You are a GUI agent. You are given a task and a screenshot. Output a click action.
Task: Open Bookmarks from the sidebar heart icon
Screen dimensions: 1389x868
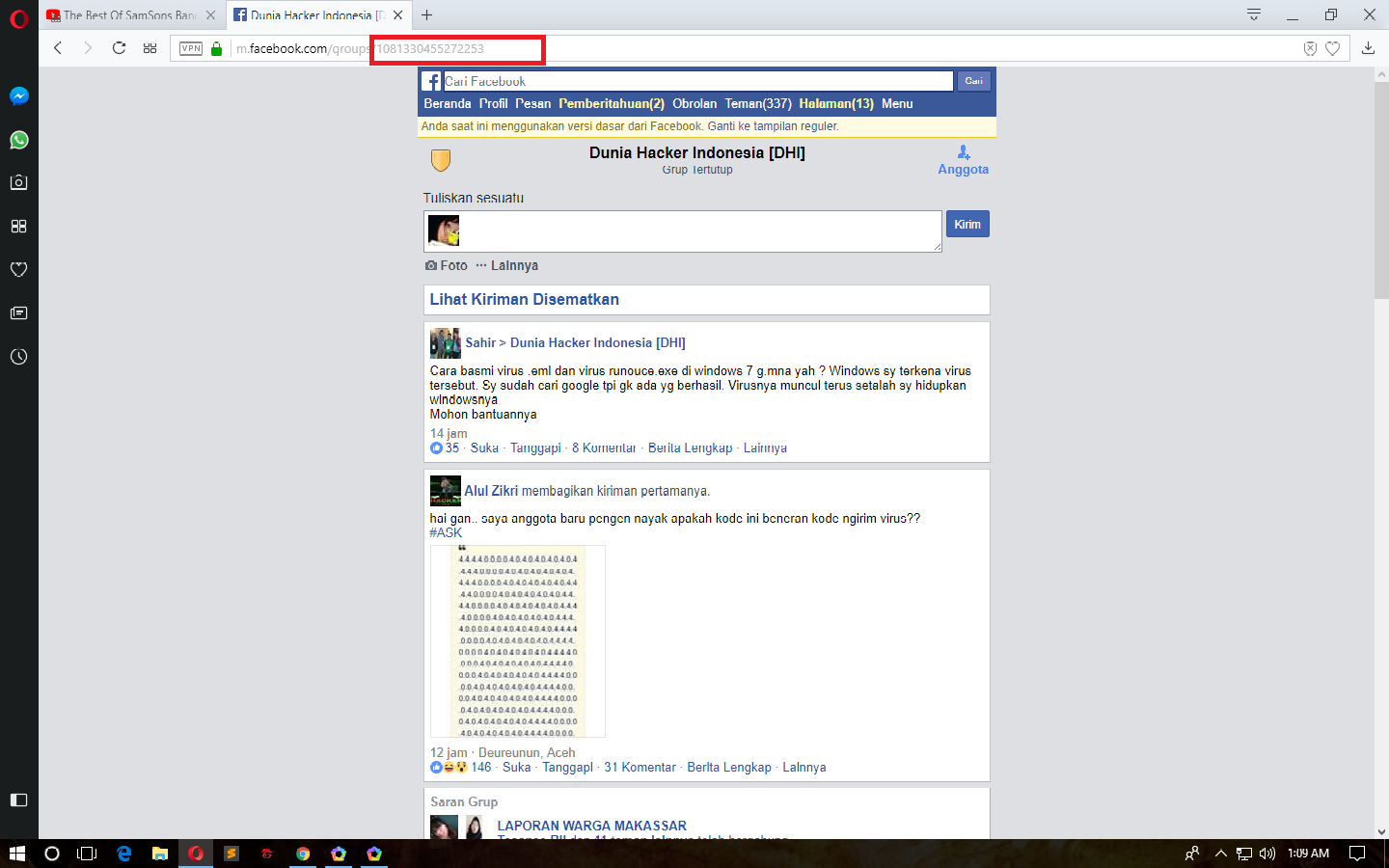18,269
